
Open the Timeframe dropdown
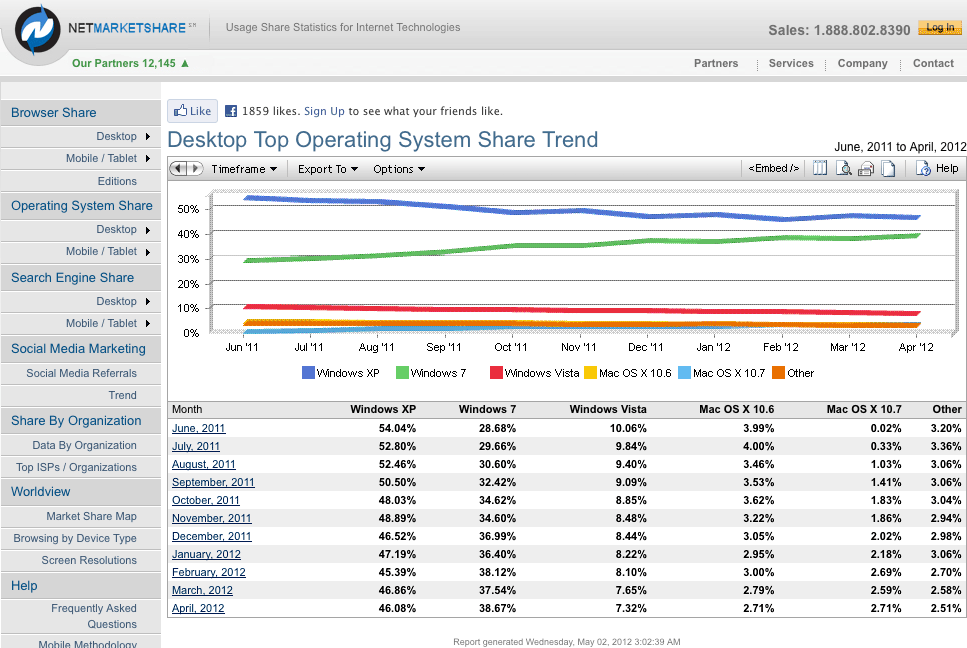(244, 169)
